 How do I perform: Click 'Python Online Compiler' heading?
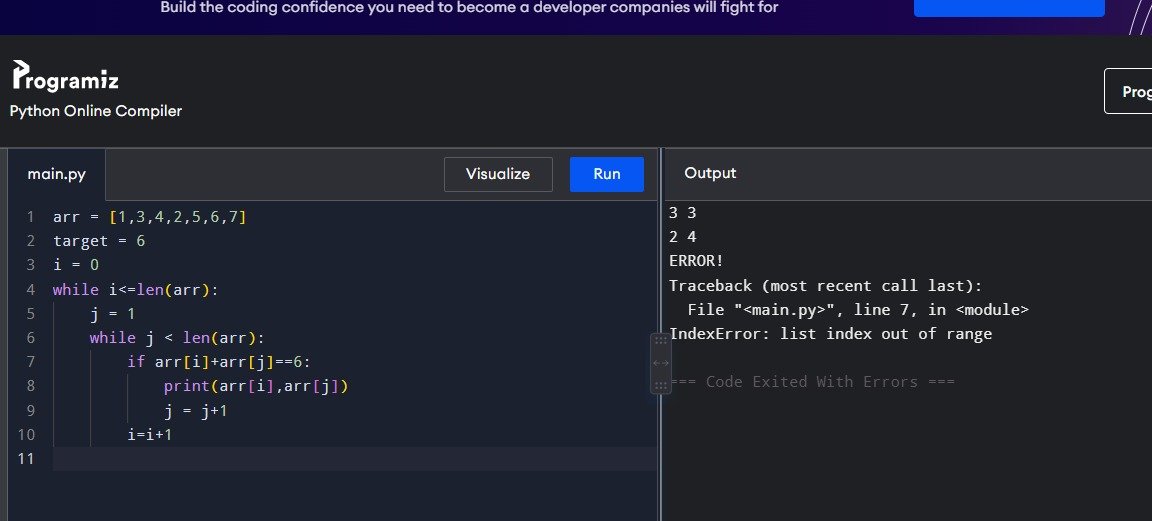tap(96, 111)
